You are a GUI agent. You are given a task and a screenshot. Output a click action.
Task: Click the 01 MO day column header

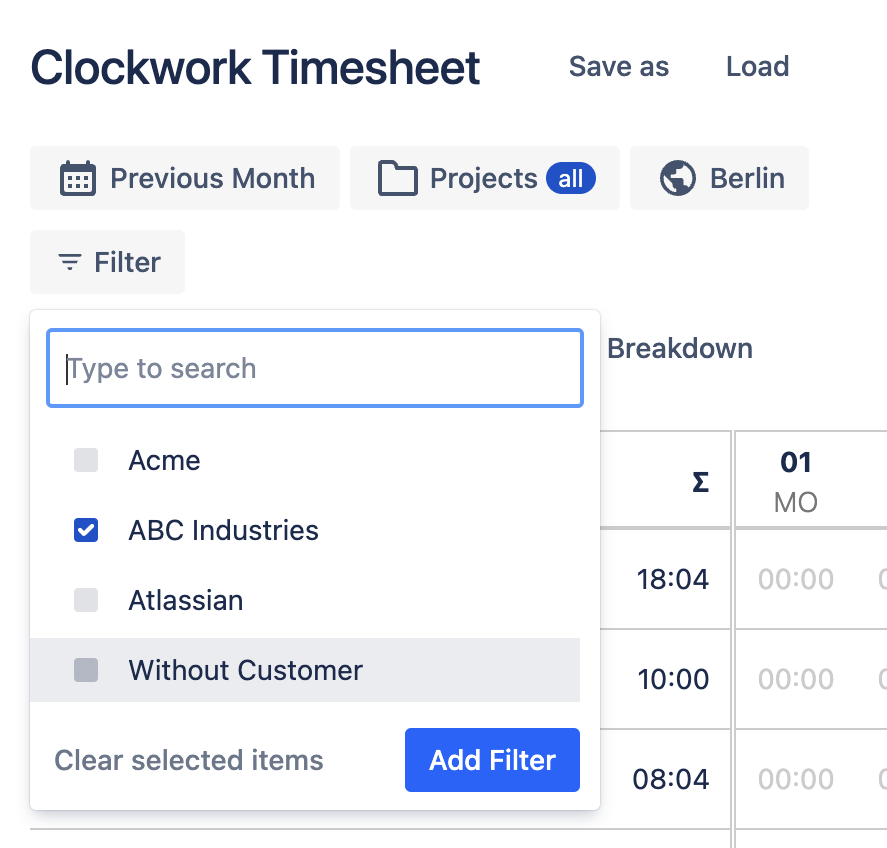(796, 481)
